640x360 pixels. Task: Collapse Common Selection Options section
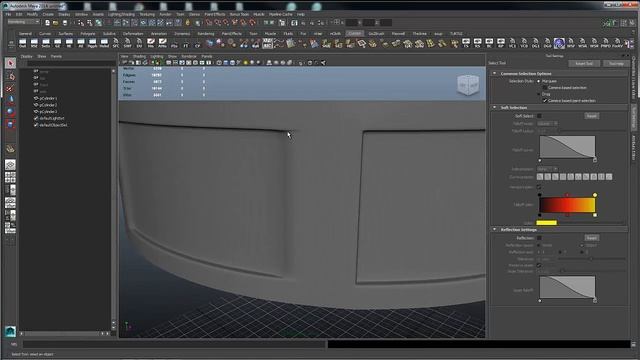coord(495,73)
